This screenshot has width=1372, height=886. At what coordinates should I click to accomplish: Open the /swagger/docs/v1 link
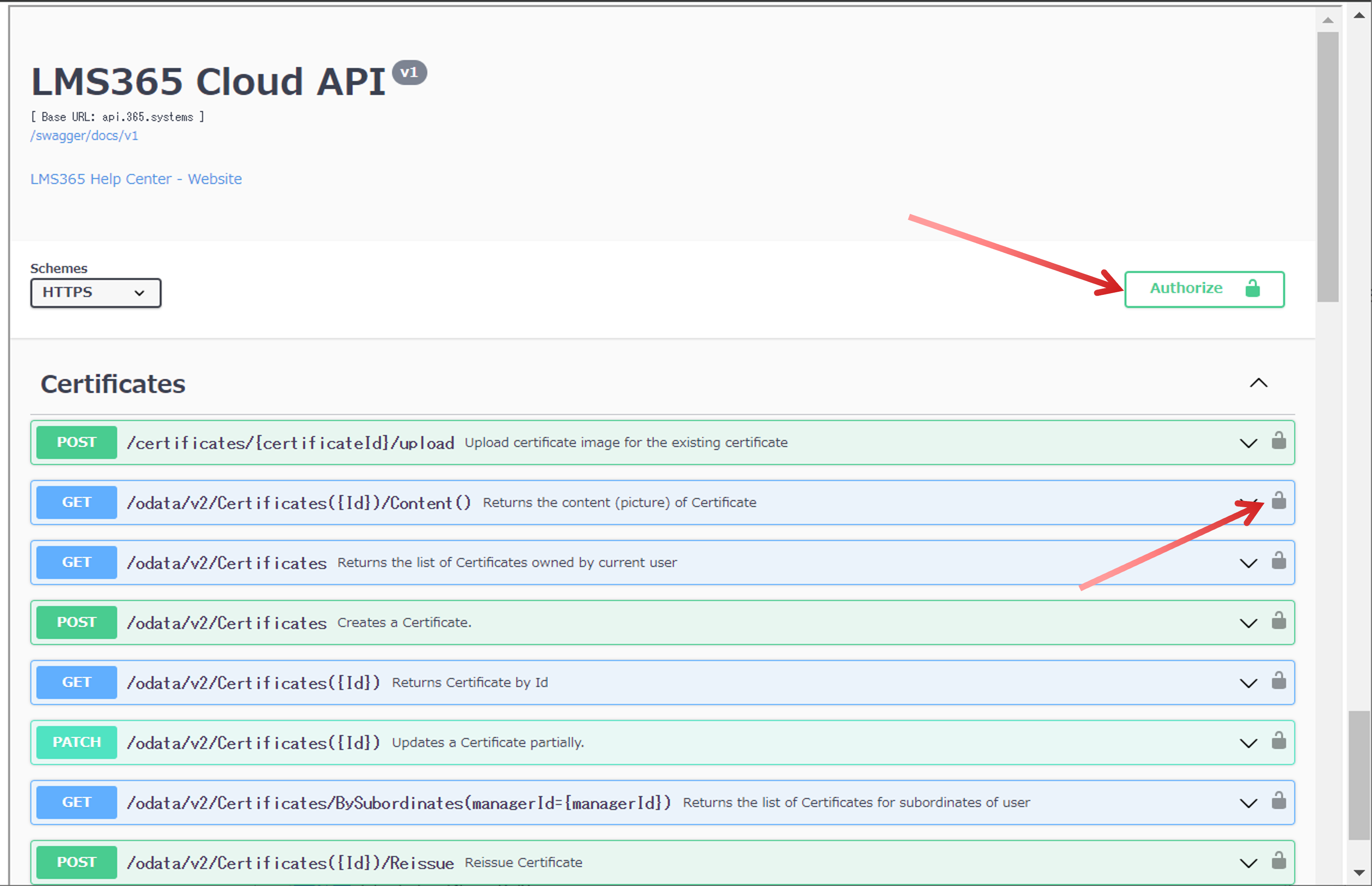(x=84, y=136)
